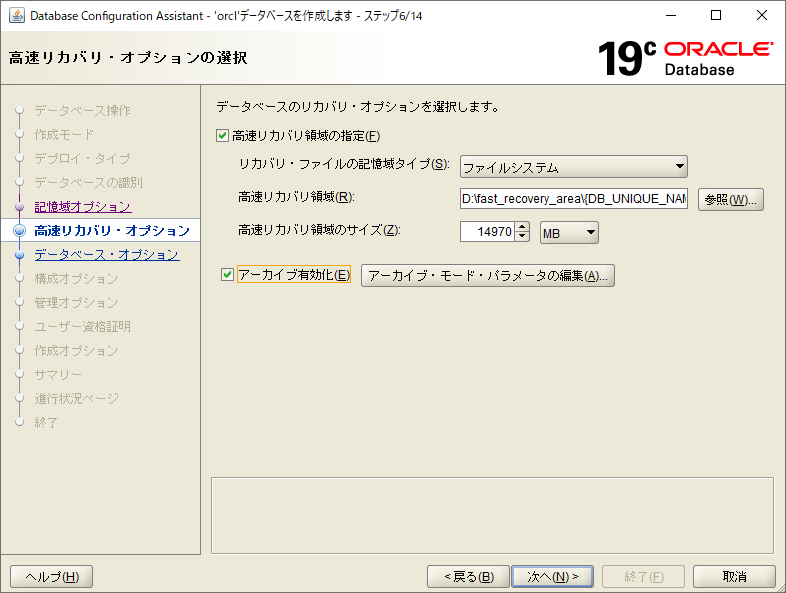Open the MB size unit dropdown
Screen dimensions: 786x593
coord(569,233)
